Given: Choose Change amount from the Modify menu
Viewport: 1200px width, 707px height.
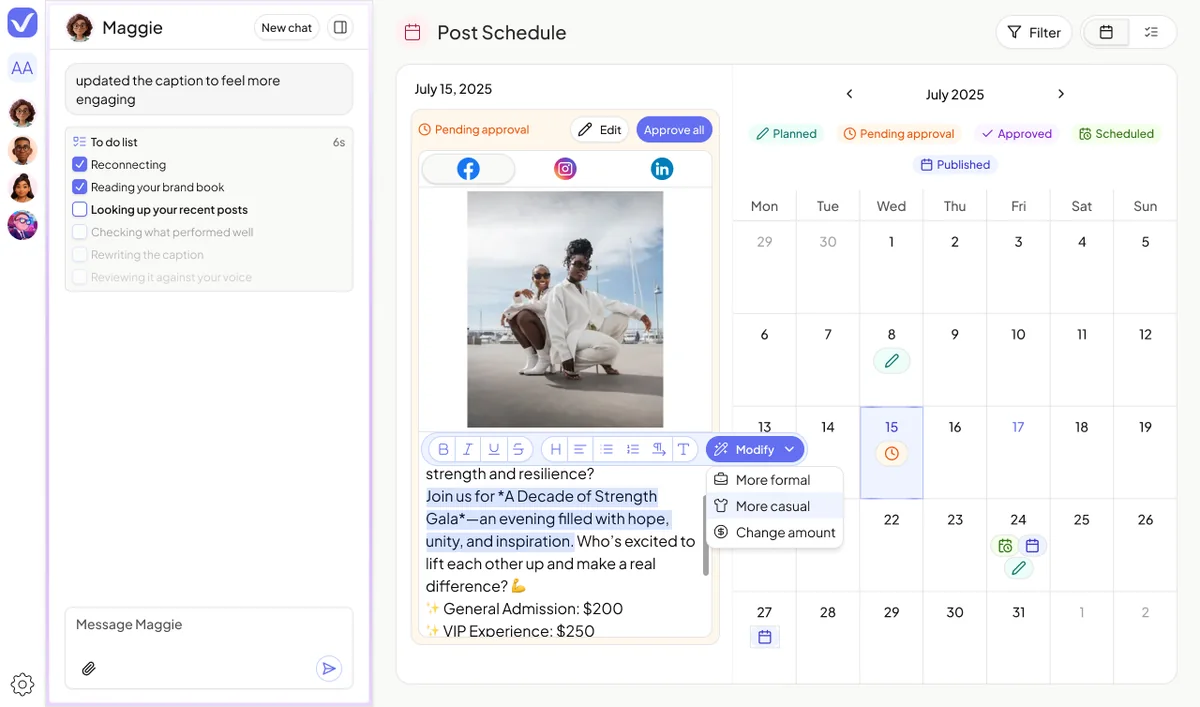Looking at the screenshot, I should click(x=774, y=532).
